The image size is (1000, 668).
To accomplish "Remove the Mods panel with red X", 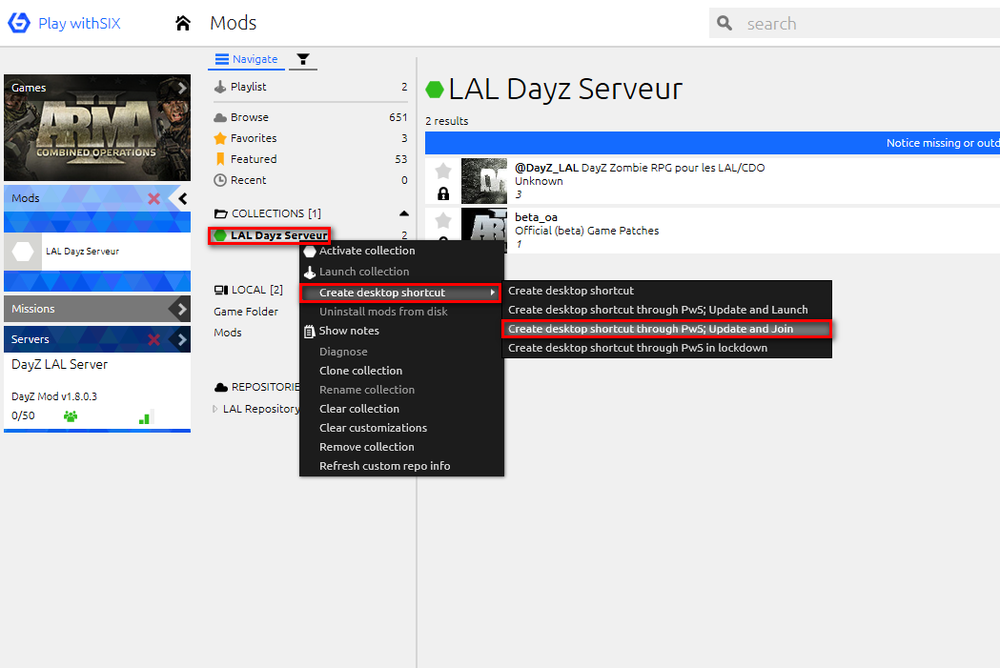I will [x=154, y=198].
